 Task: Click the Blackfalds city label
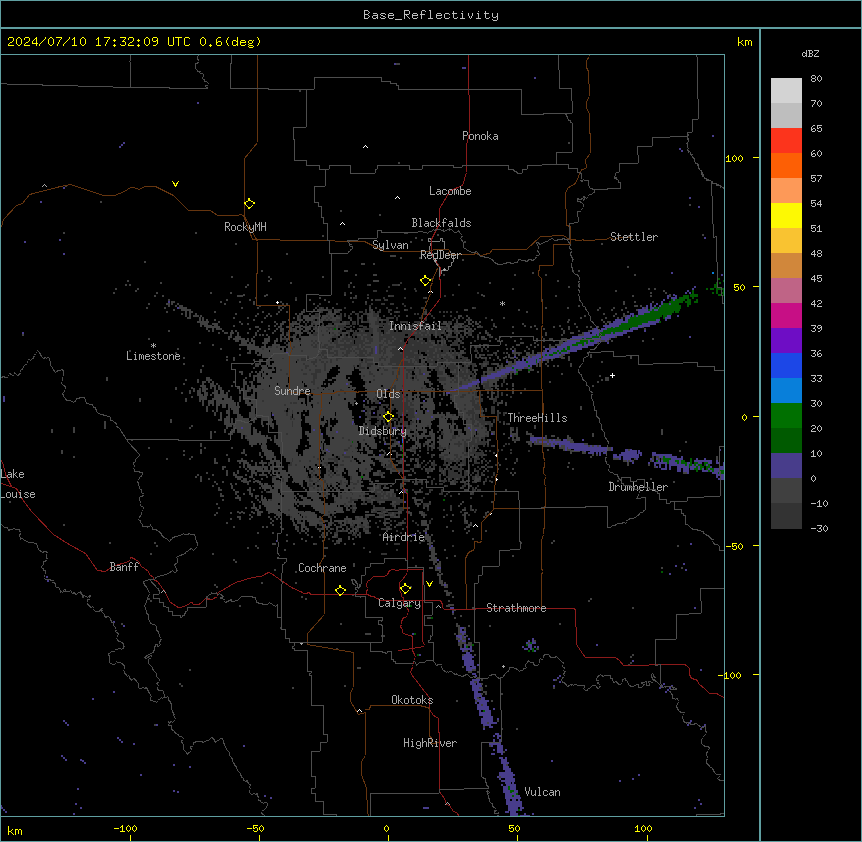tap(441, 223)
